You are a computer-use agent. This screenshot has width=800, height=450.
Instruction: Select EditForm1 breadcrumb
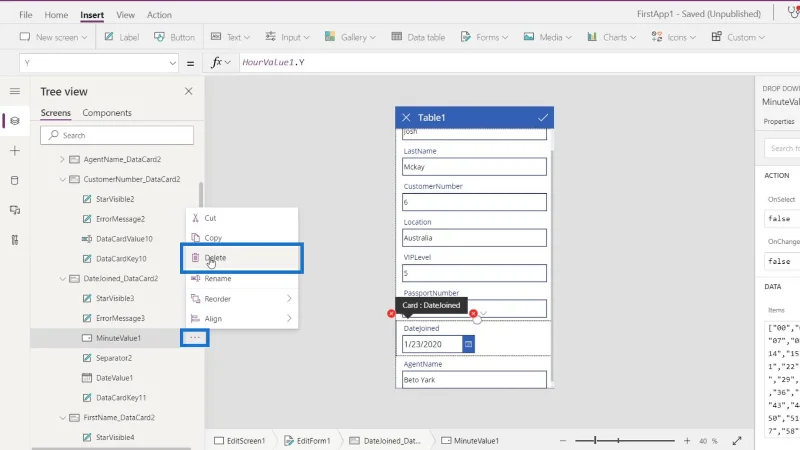pos(307,440)
